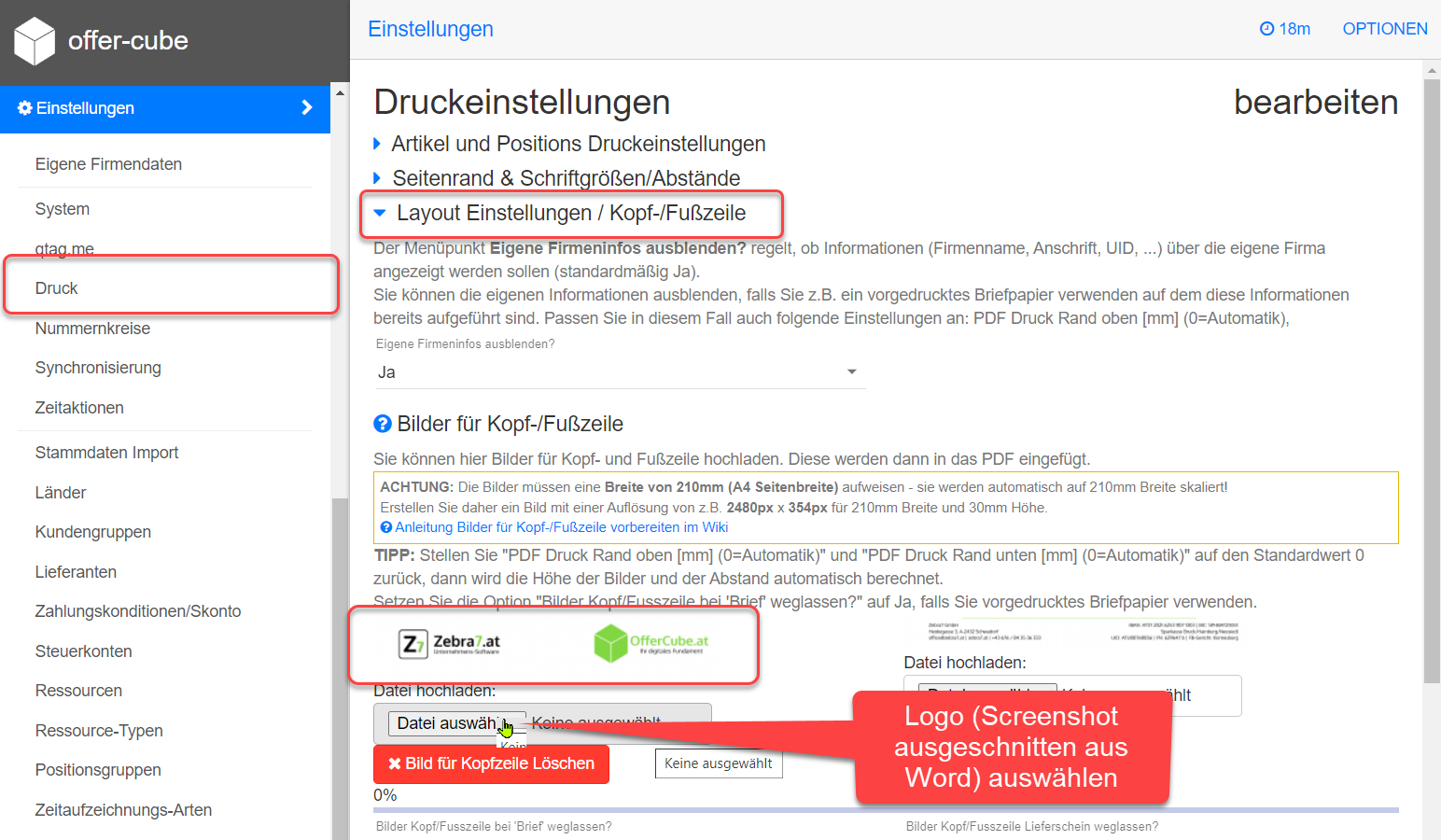The width and height of the screenshot is (1441, 840).
Task: Click the blue question mark help icon beside Bilder für Kopf-/Fußzeile
Action: (x=383, y=424)
